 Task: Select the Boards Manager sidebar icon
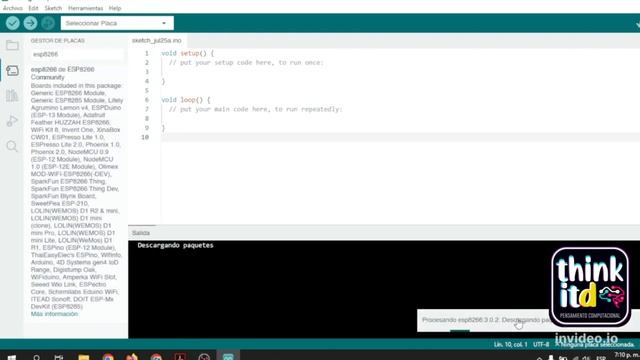pyautogui.click(x=12, y=71)
